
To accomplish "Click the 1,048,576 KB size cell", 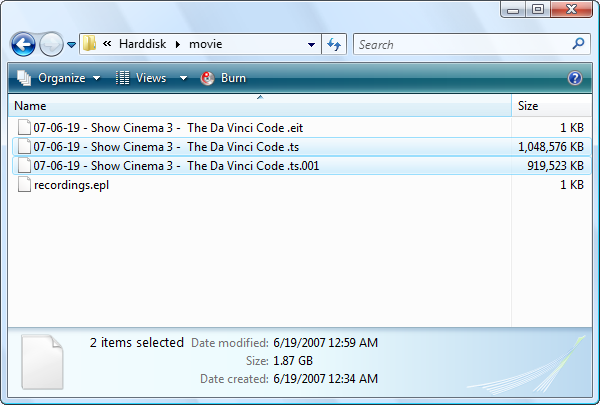I will [551, 147].
